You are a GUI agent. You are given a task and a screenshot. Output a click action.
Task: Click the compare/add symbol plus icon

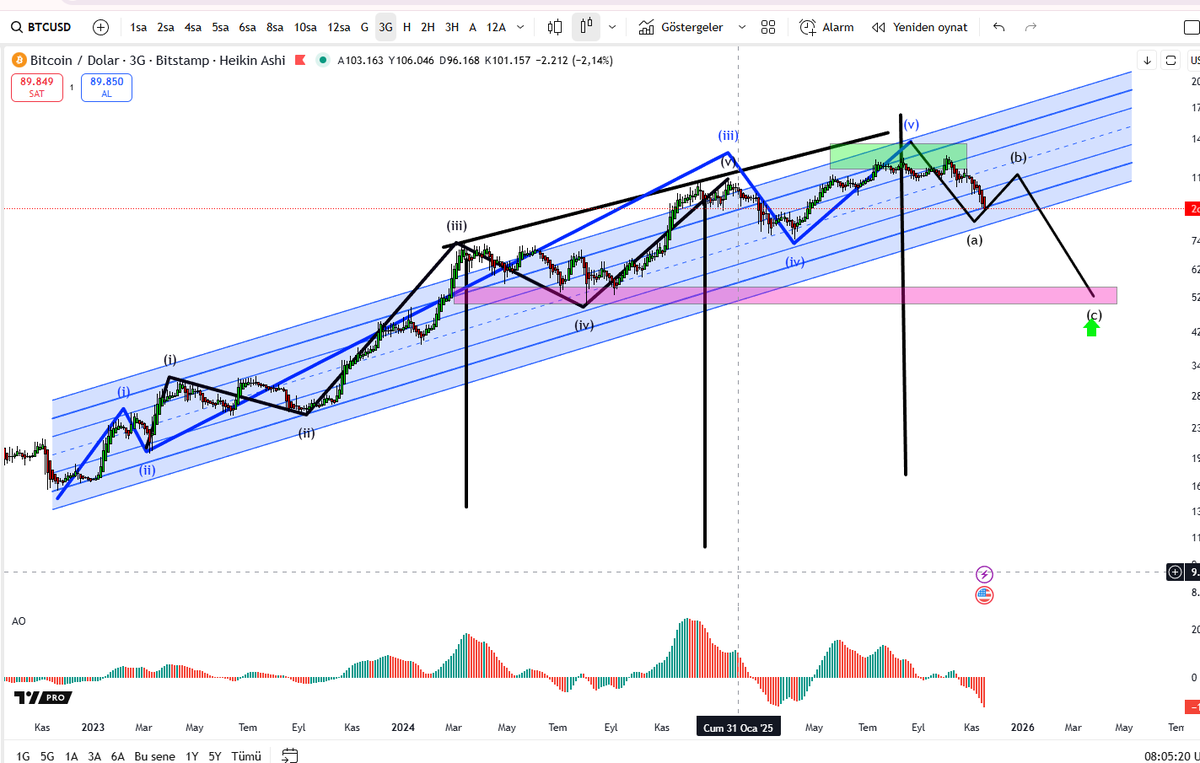pyautogui.click(x=100, y=27)
